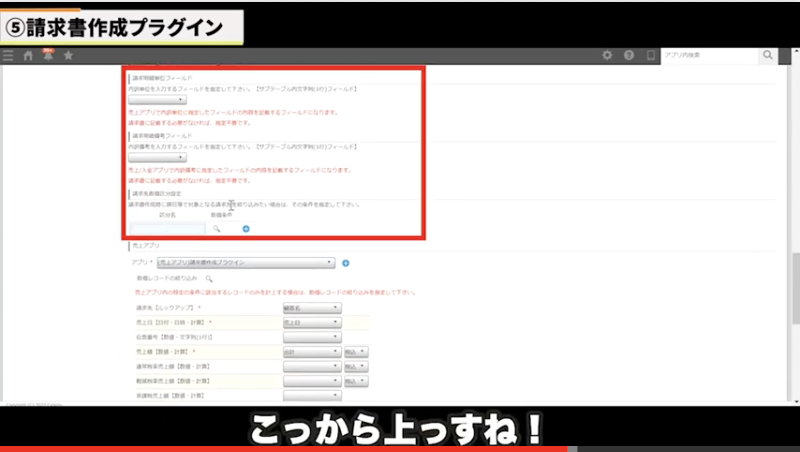800x452 pixels.
Task: Add a row with the blue plus in 請求先取得区分指定
Action: coord(246,228)
